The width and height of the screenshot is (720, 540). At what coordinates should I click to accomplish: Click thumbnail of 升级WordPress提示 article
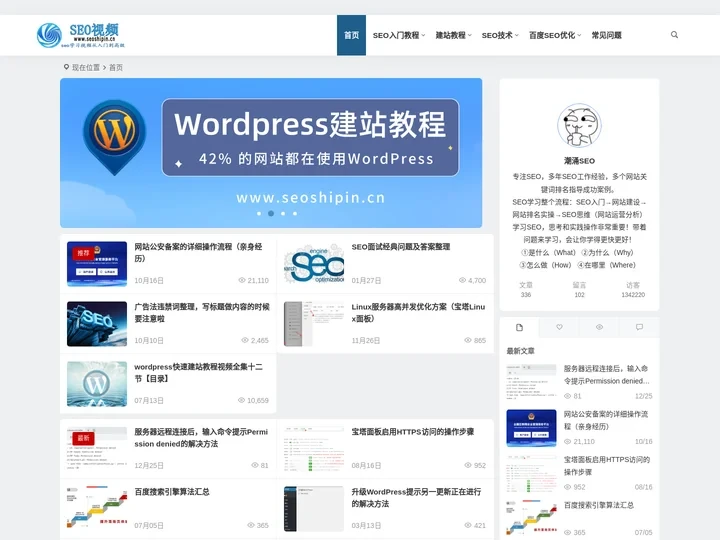tap(314, 509)
